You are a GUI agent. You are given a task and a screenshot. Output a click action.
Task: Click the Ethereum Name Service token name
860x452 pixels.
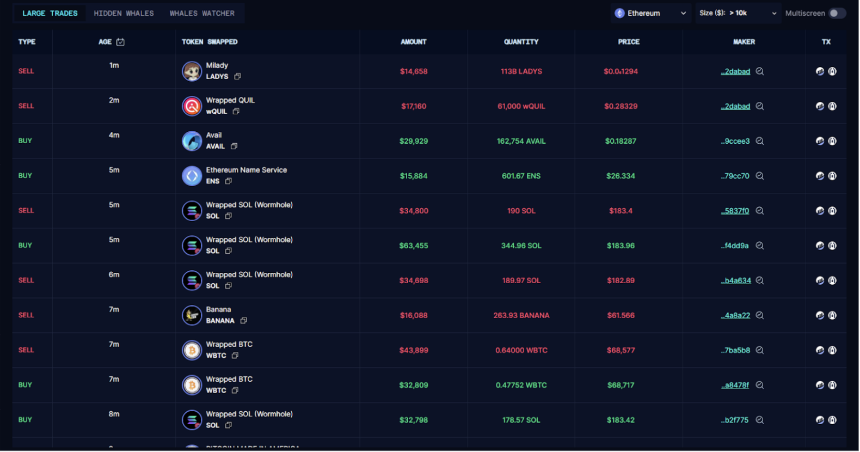(246, 170)
